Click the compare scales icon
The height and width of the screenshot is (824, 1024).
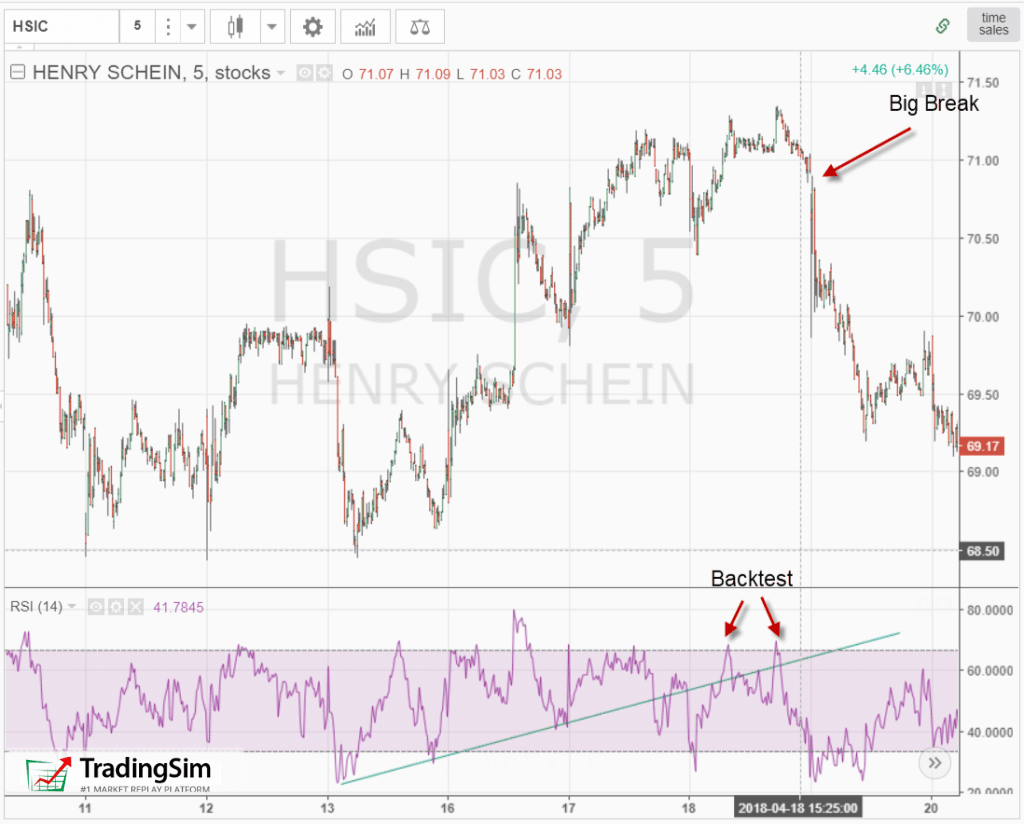[419, 26]
